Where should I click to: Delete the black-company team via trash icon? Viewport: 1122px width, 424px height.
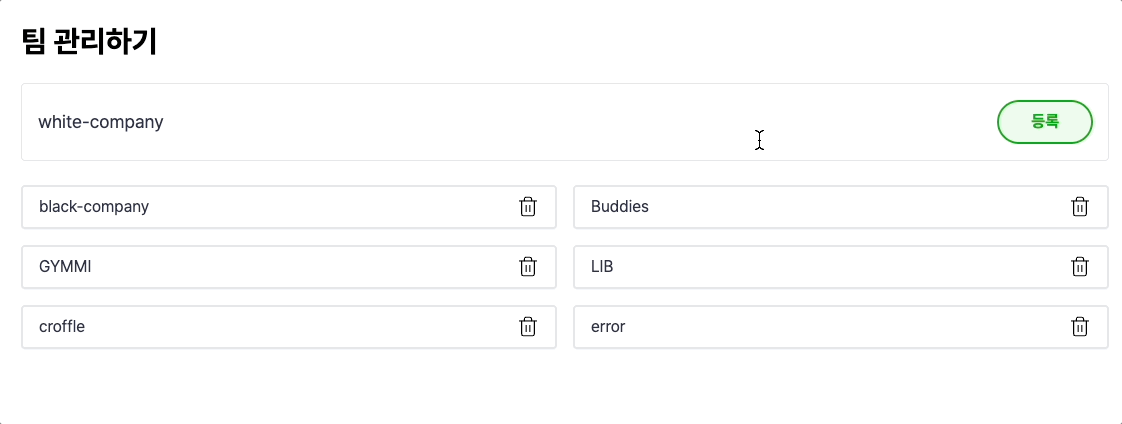(x=528, y=207)
